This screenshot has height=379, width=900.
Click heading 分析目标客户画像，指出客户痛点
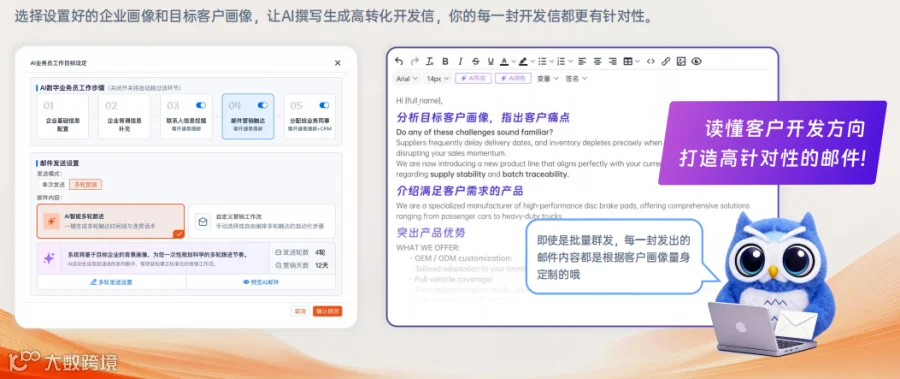[483, 118]
